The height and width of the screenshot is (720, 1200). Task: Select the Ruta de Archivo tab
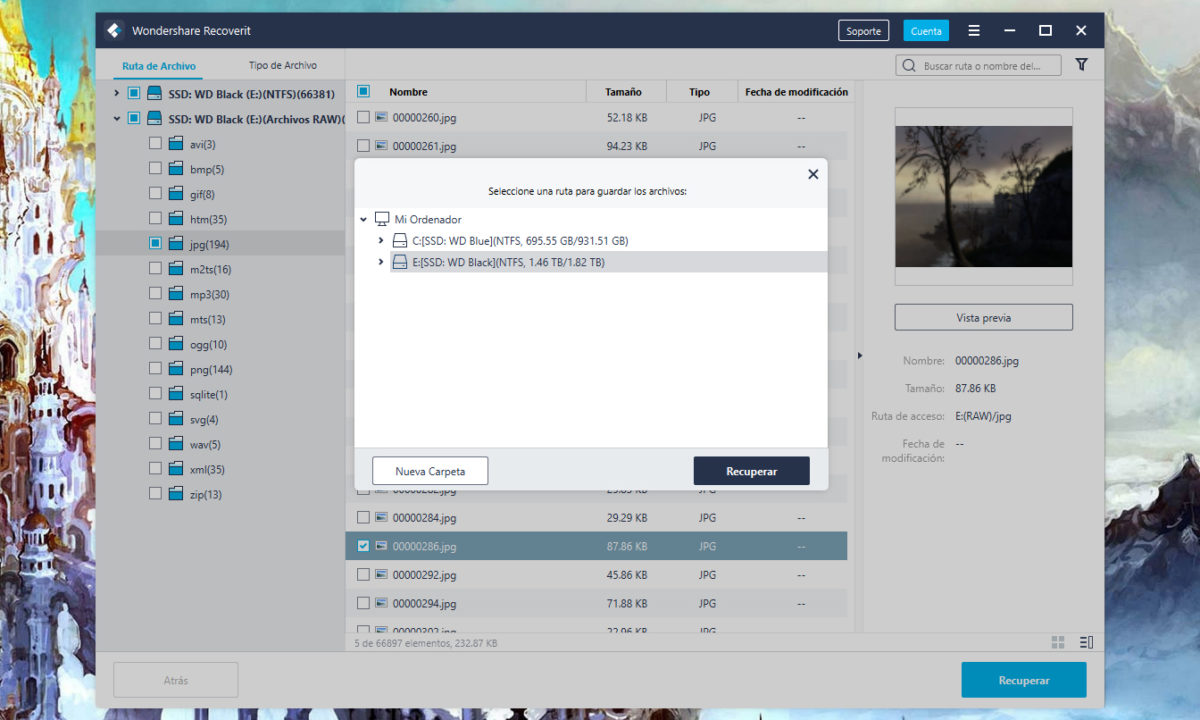[x=159, y=66]
